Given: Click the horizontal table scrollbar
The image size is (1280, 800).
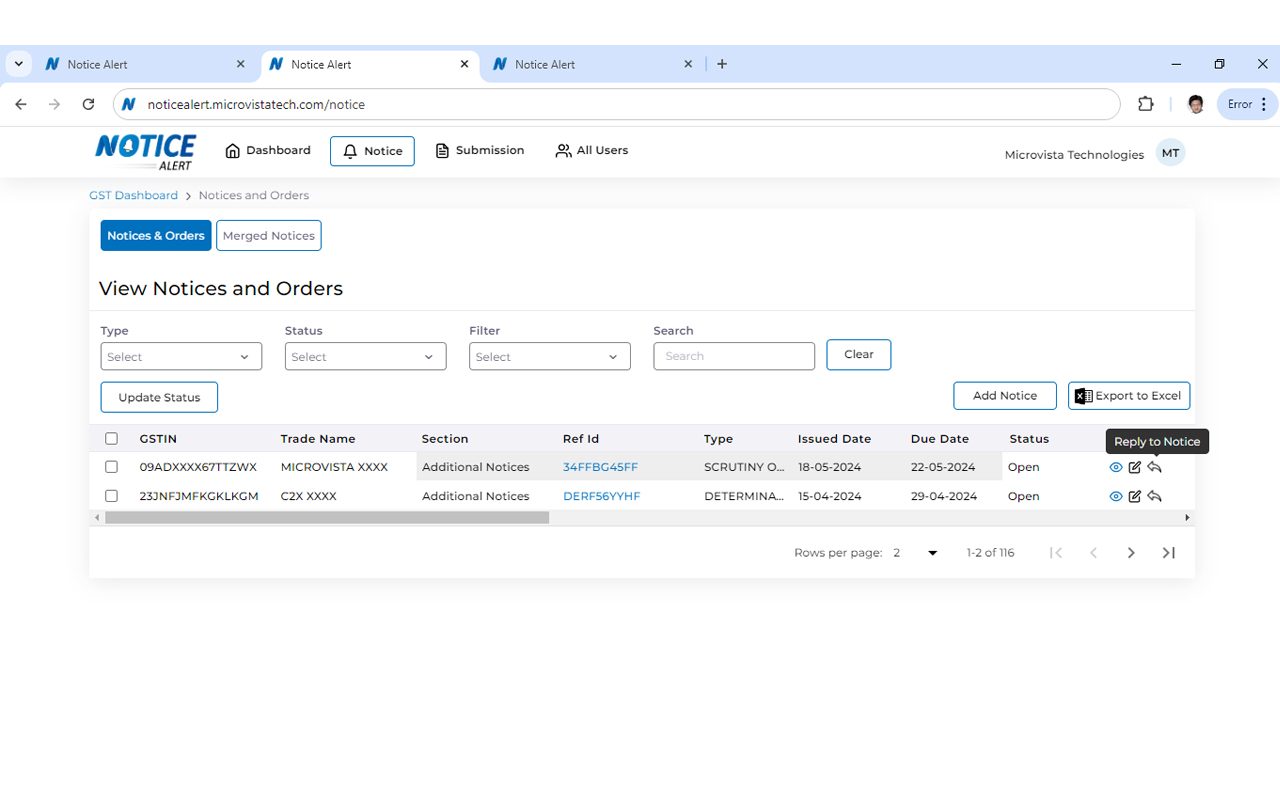Looking at the screenshot, I should 327,518.
